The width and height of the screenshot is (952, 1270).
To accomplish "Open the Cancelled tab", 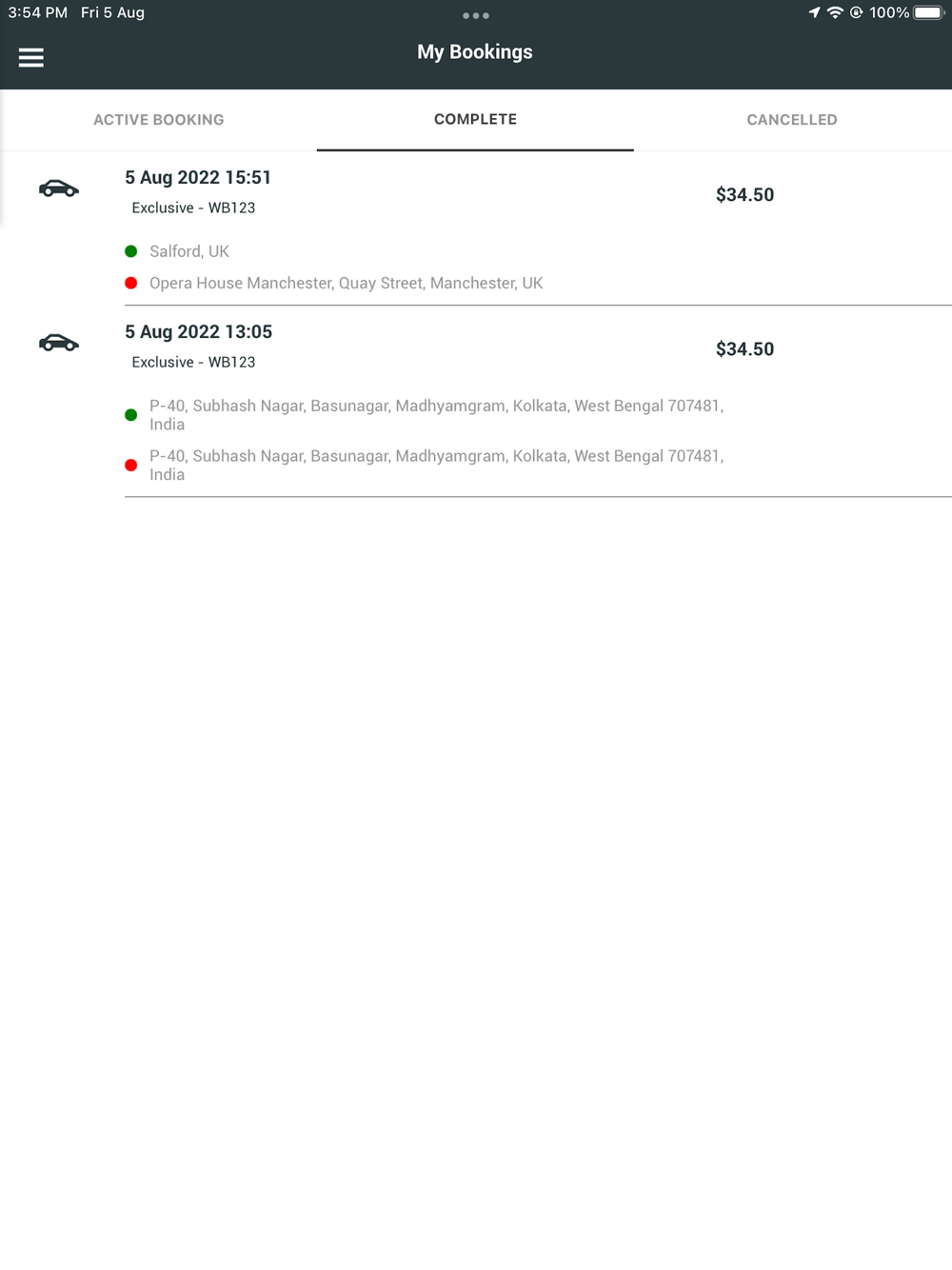I will coord(792,120).
